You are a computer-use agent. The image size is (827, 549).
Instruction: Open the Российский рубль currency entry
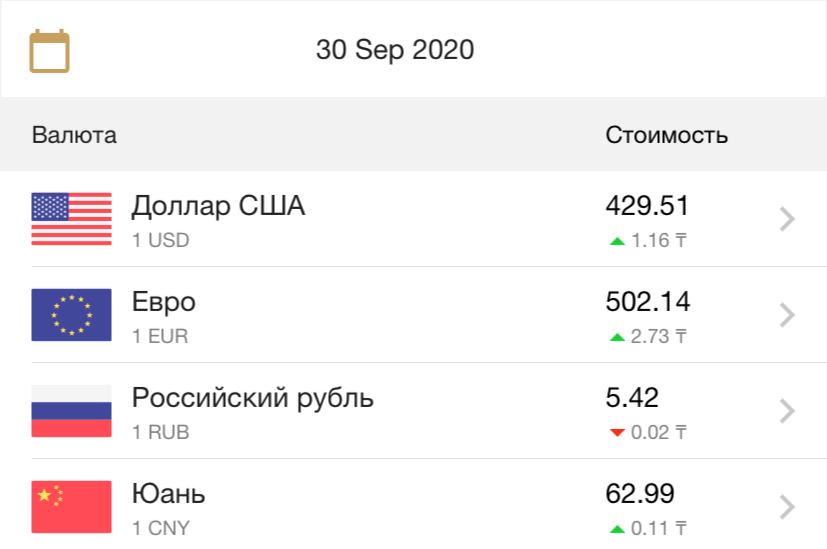pyautogui.click(x=414, y=411)
